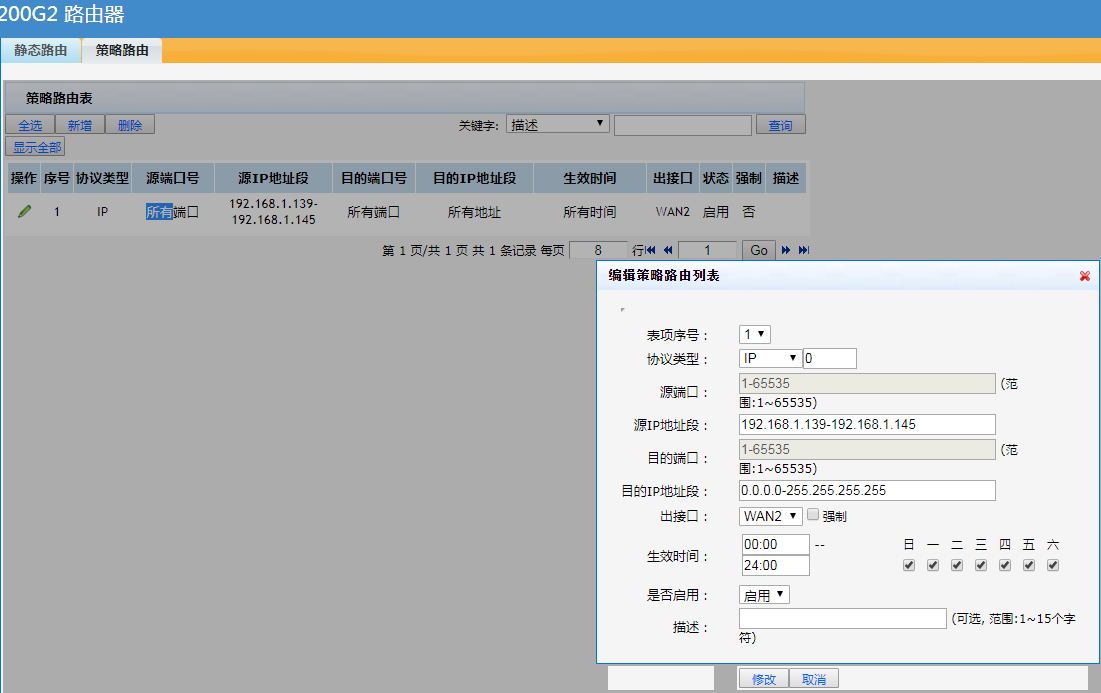
Task: Click the pencil icon to edit rule 1
Action: (24, 211)
